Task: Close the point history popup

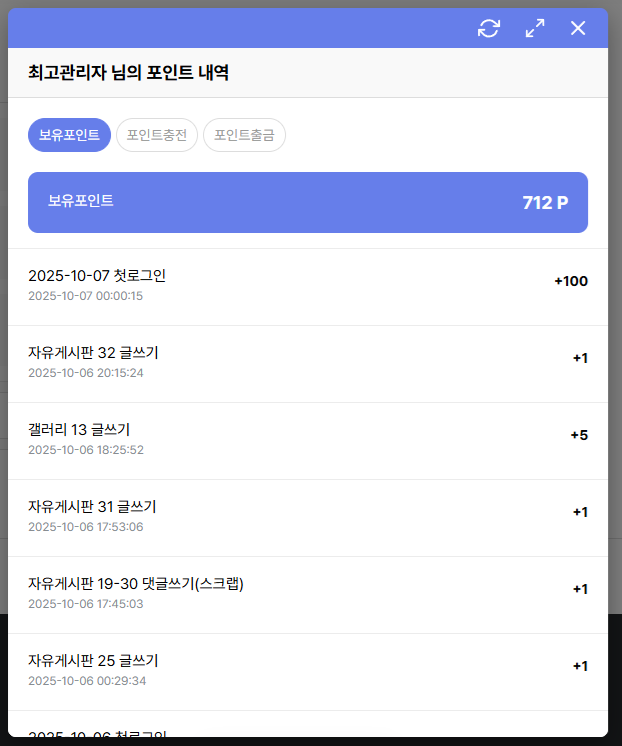Action: pos(578,28)
